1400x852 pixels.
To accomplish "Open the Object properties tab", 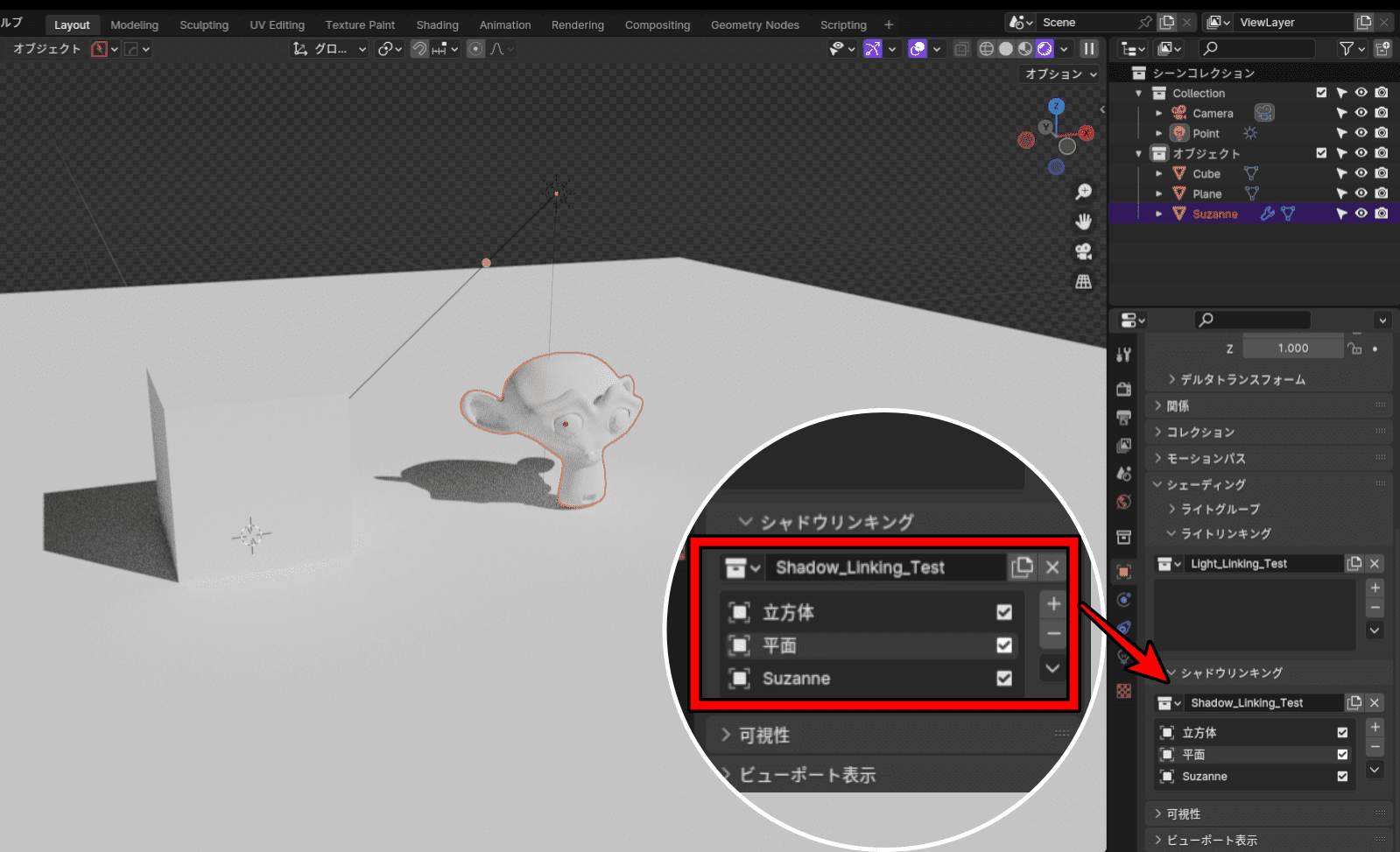I will [1124, 572].
